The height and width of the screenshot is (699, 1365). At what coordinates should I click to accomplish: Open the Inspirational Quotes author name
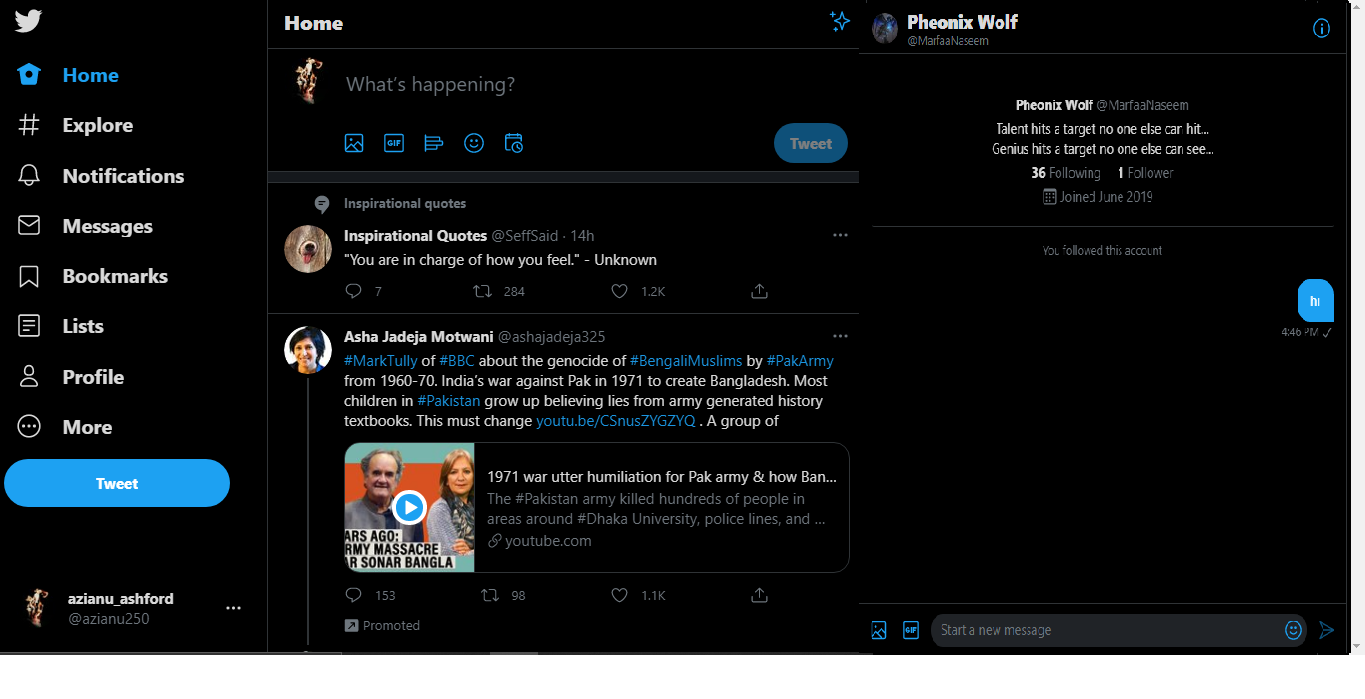[x=416, y=236]
